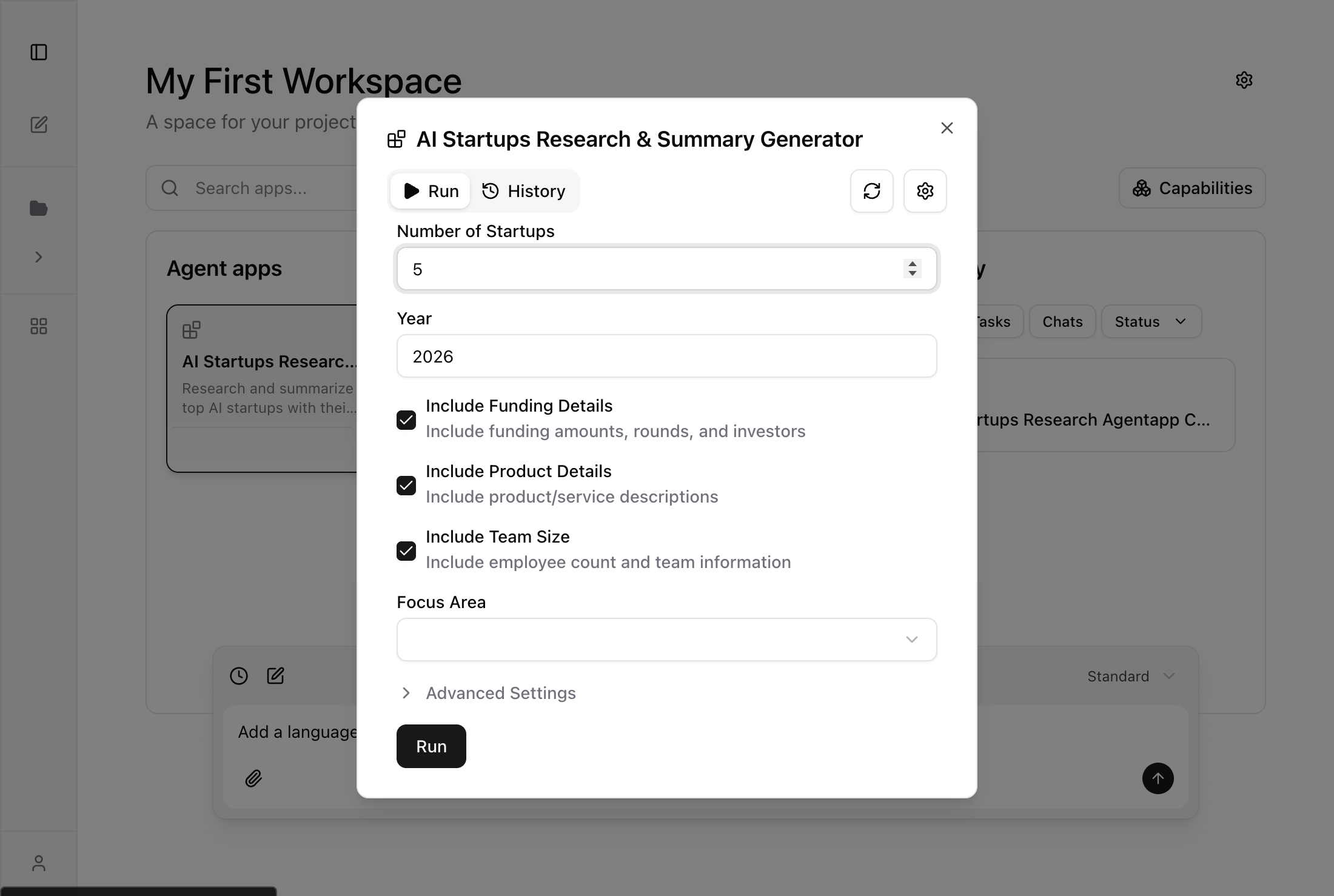Click the Run button at dialog bottom

[431, 746]
